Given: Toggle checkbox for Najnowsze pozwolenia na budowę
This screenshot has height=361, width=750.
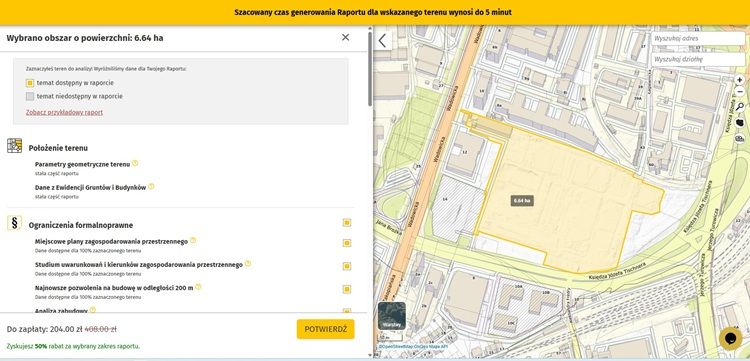Looking at the screenshot, I should tap(347, 289).
